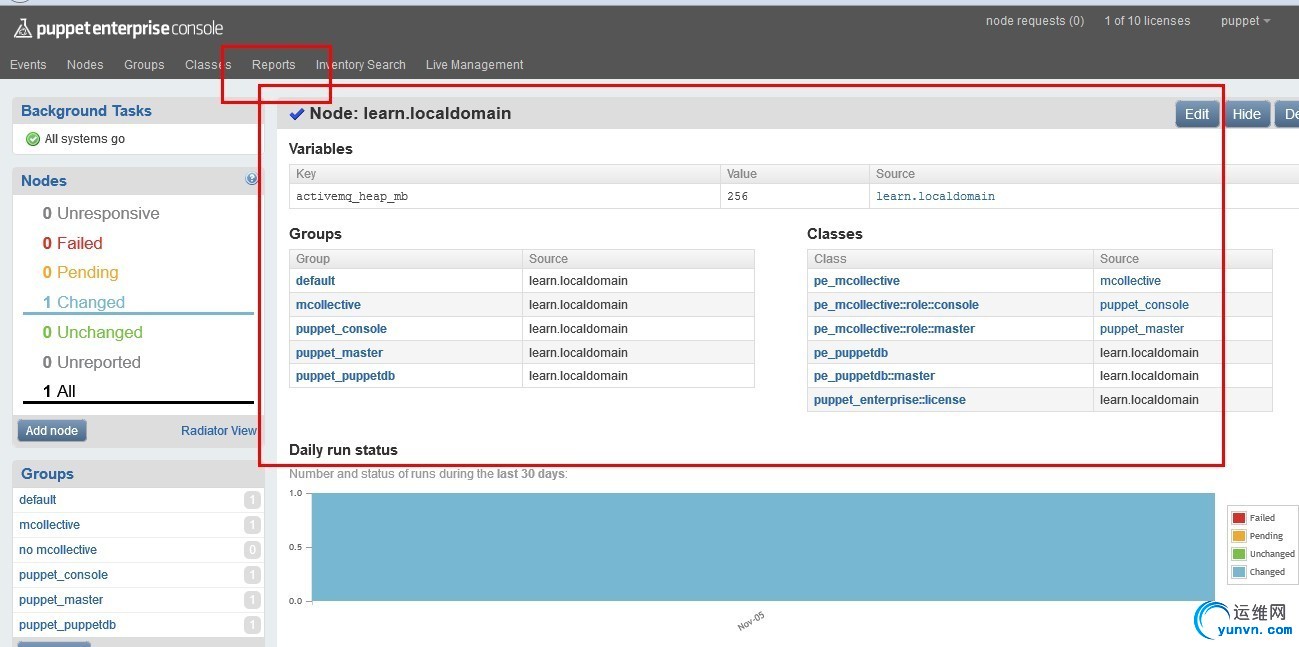The height and width of the screenshot is (647, 1299).
Task: Click the Add node button
Action: (x=52, y=431)
